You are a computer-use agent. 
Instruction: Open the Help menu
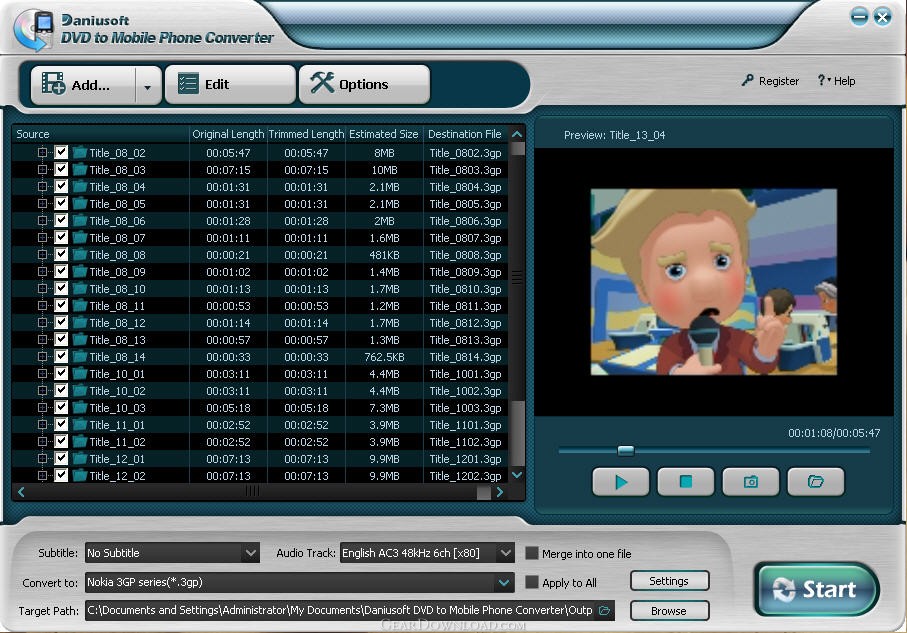tap(836, 80)
